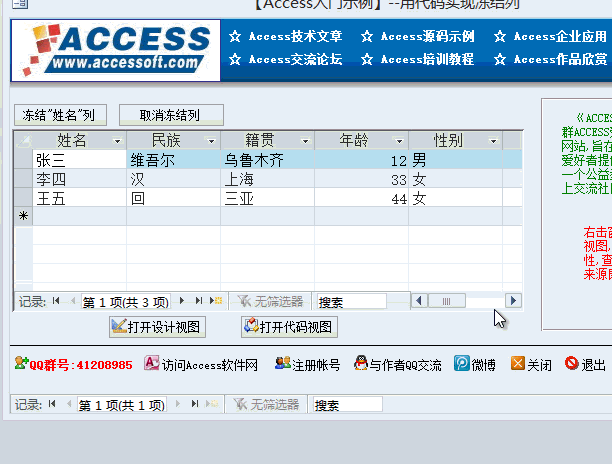
Task: Click the cell containing 张三
Action: pos(80,160)
